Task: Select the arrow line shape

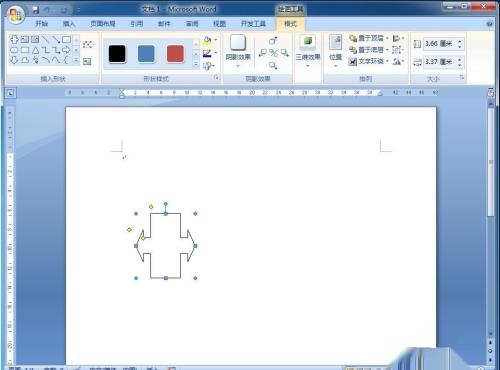Action: point(56,39)
